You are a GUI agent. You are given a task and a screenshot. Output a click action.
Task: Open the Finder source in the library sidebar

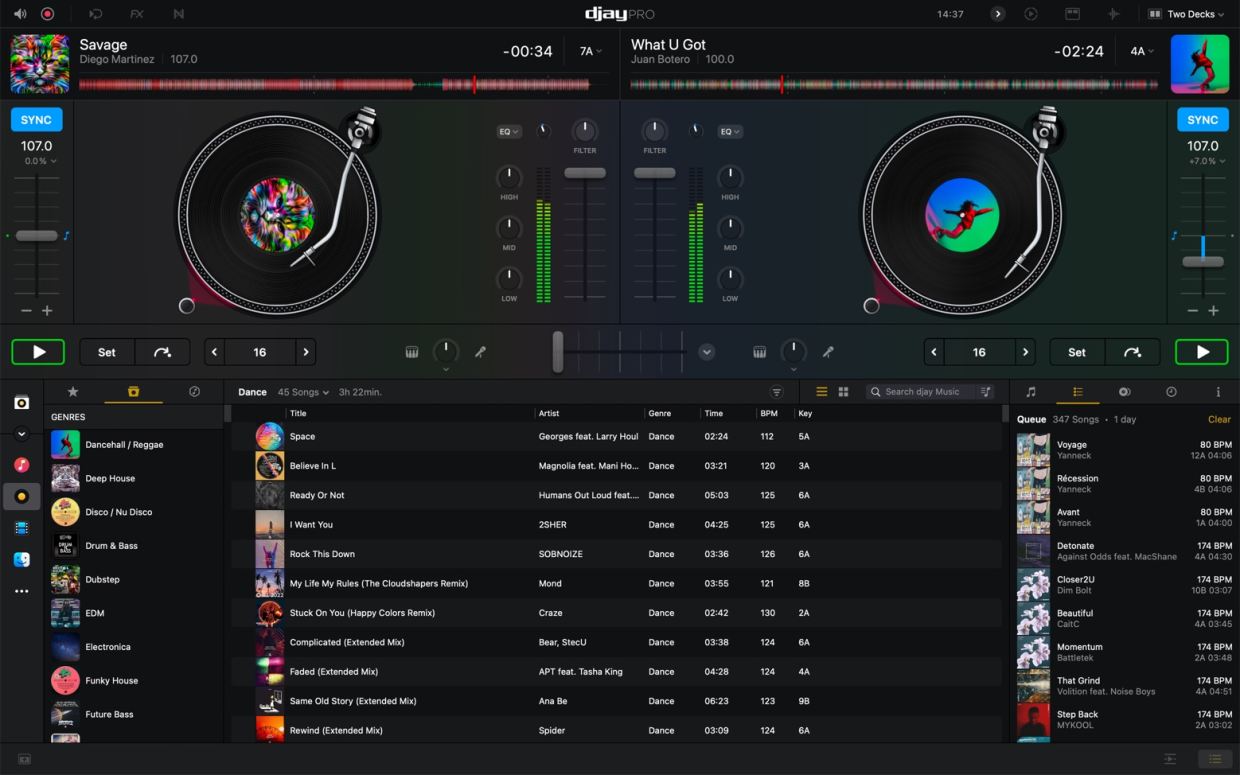[21, 560]
